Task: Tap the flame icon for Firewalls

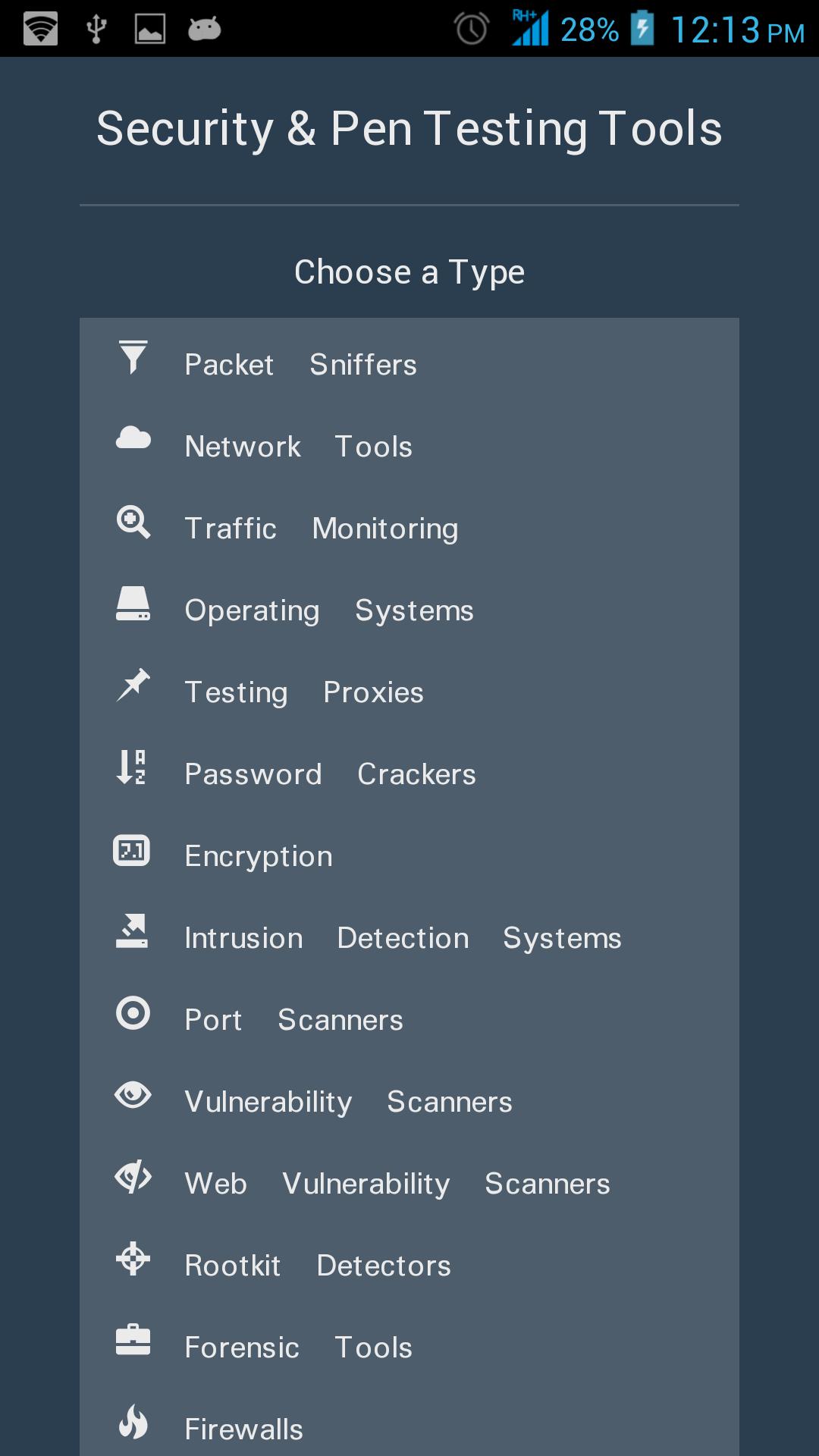Action: click(x=133, y=1422)
